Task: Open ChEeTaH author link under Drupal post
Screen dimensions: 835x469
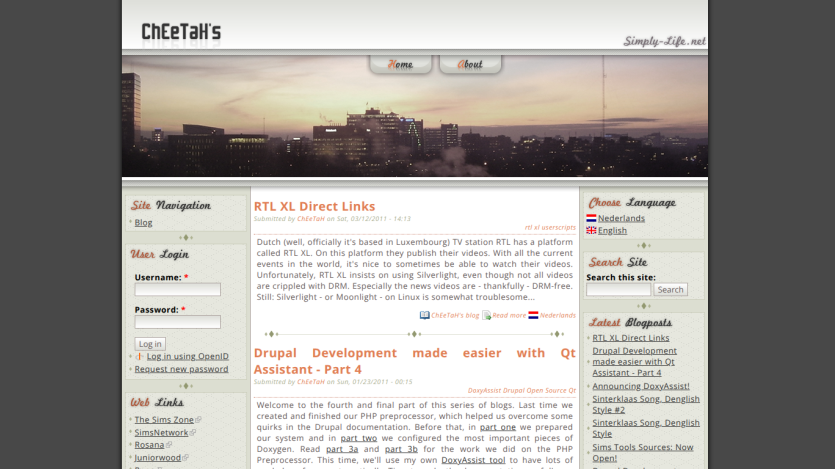Action: (310, 382)
